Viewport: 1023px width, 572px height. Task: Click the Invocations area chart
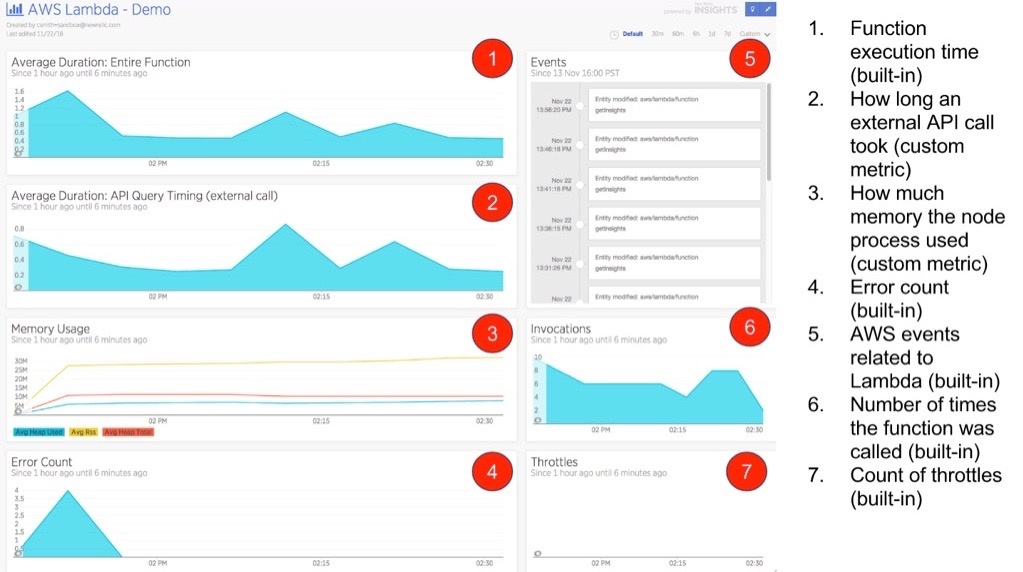click(654, 397)
